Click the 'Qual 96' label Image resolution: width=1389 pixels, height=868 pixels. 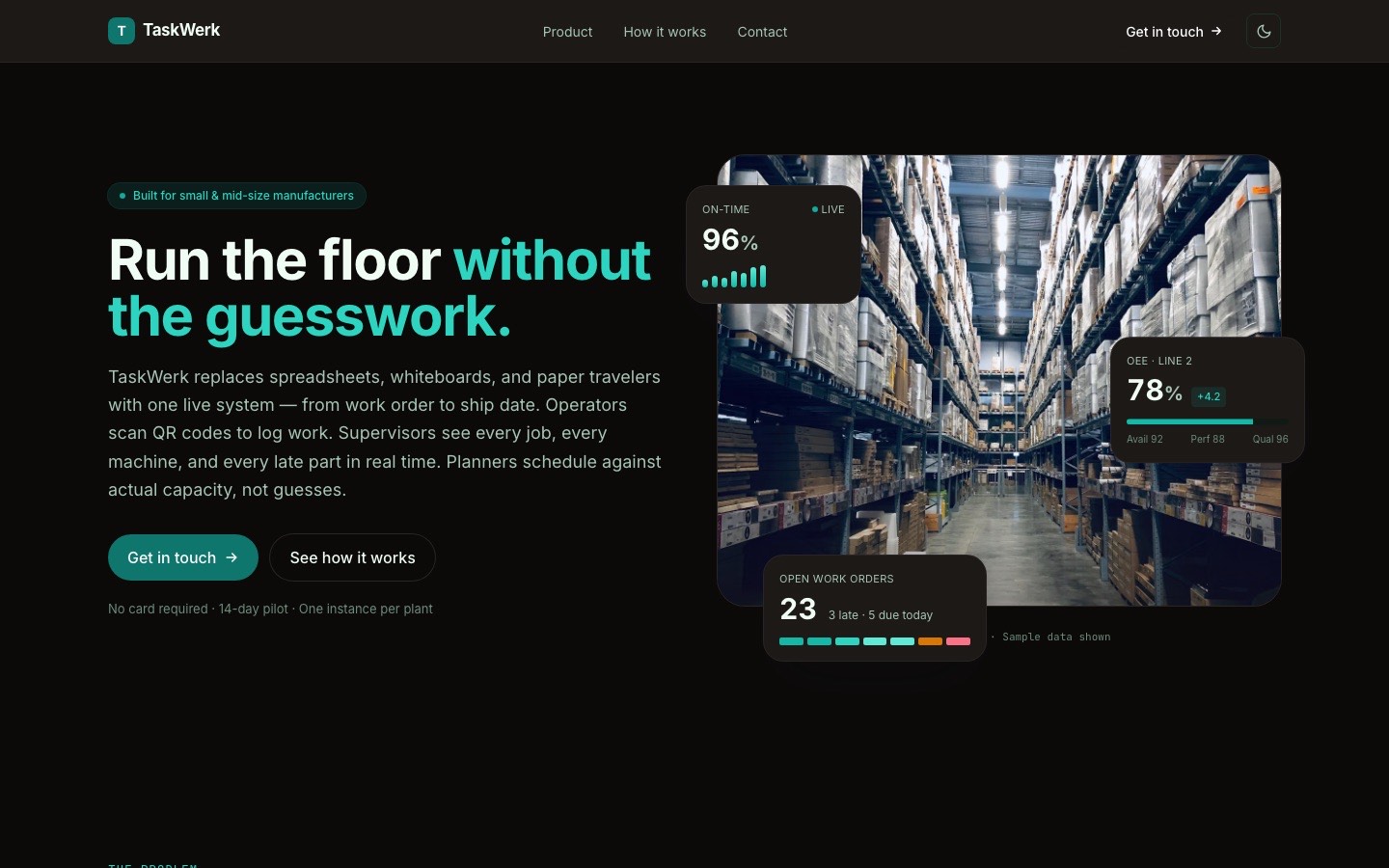1270,439
